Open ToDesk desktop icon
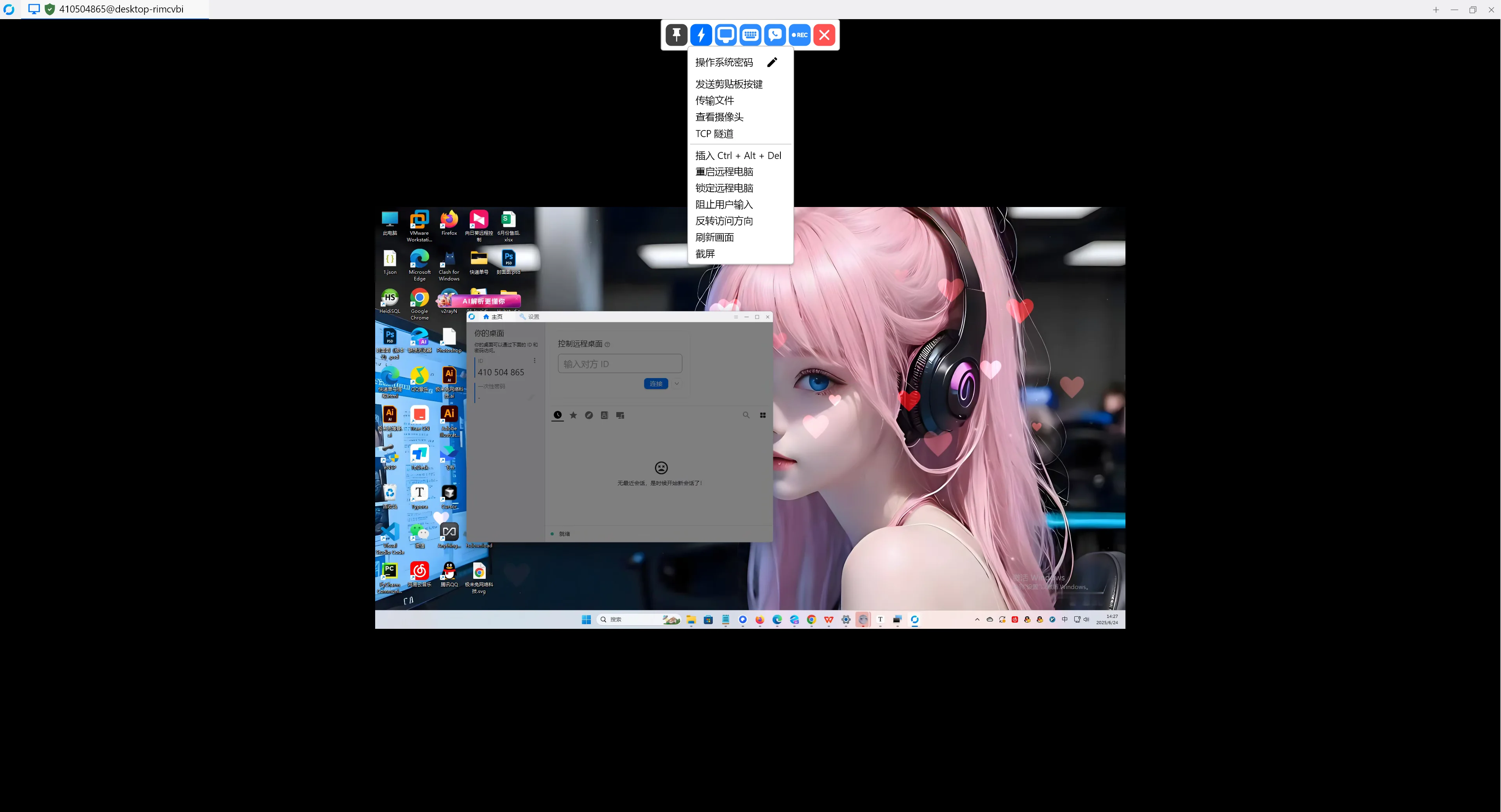Viewport: 1501px width, 812px height. coord(419,458)
